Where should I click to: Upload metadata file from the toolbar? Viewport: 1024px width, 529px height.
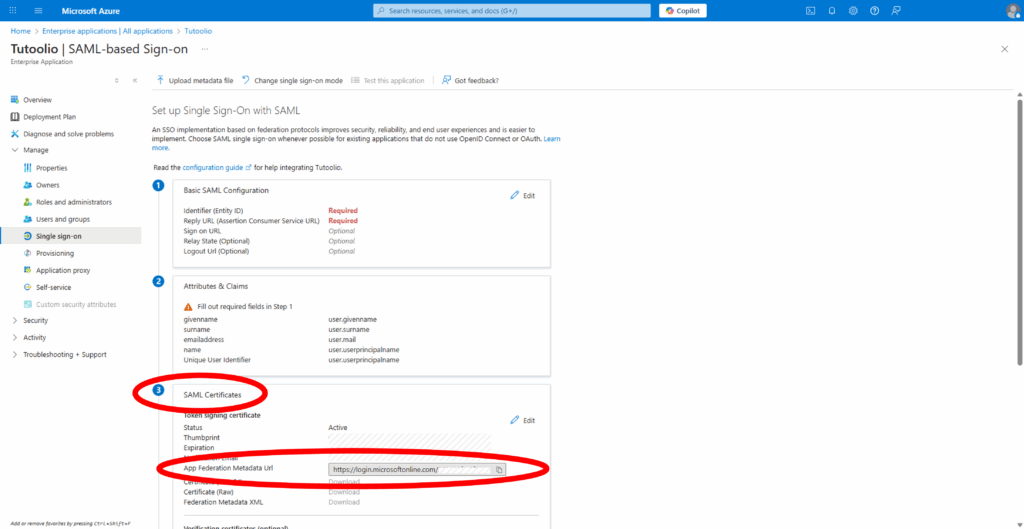pos(195,80)
